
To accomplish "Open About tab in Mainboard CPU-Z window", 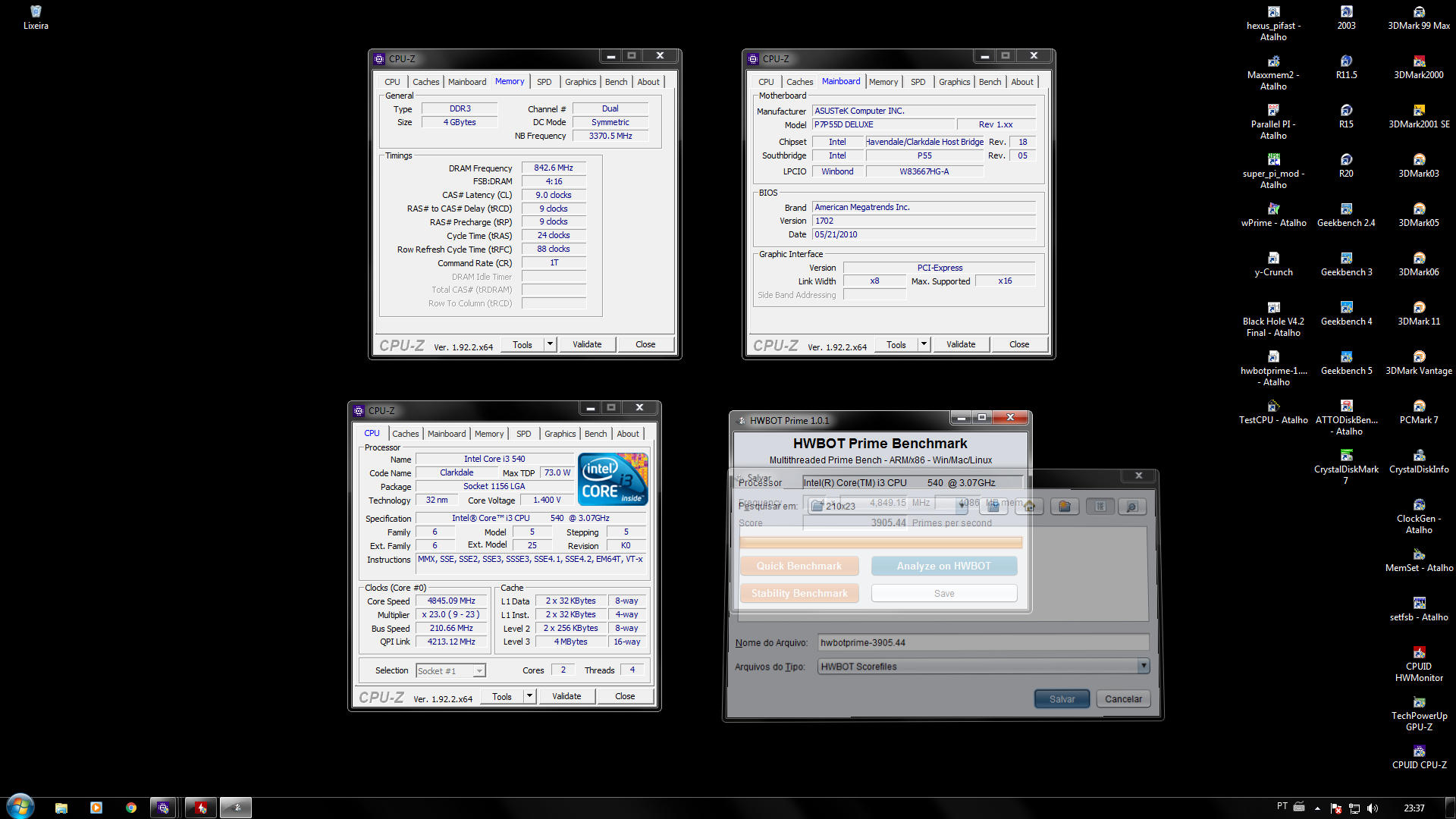I will pyautogui.click(x=1021, y=82).
